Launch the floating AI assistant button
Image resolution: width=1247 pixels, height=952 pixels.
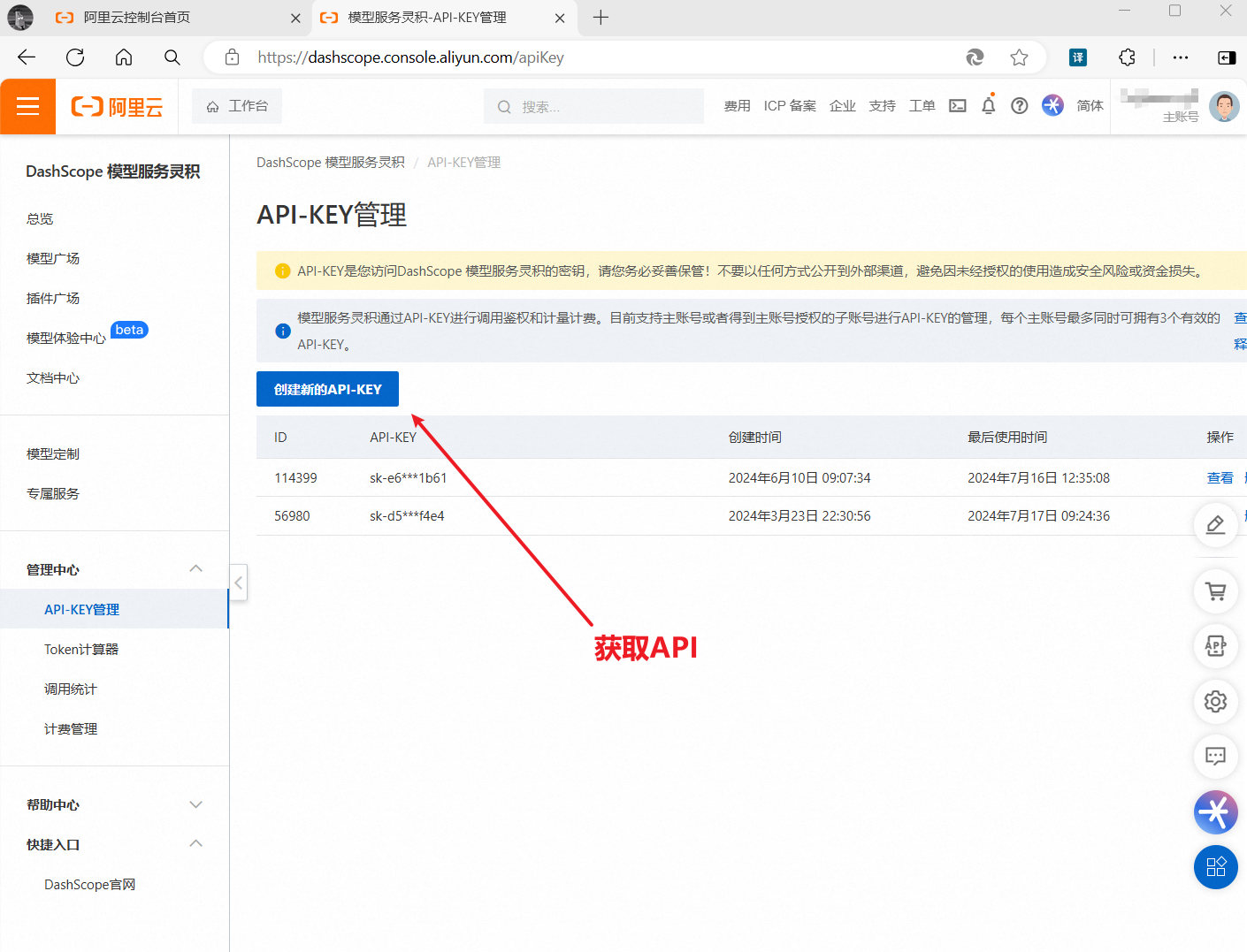coord(1215,811)
